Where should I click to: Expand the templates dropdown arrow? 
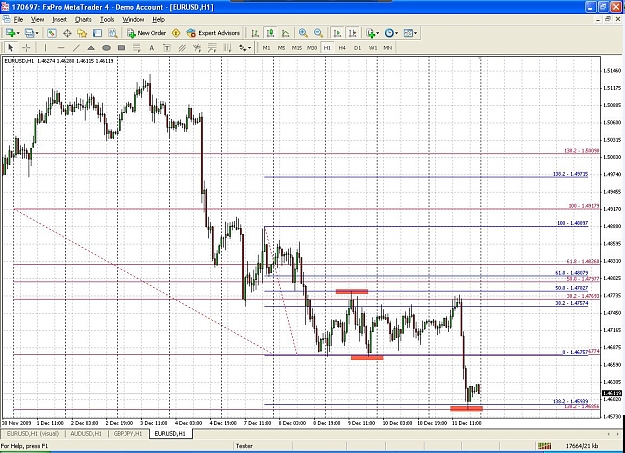pyautogui.click(x=415, y=33)
